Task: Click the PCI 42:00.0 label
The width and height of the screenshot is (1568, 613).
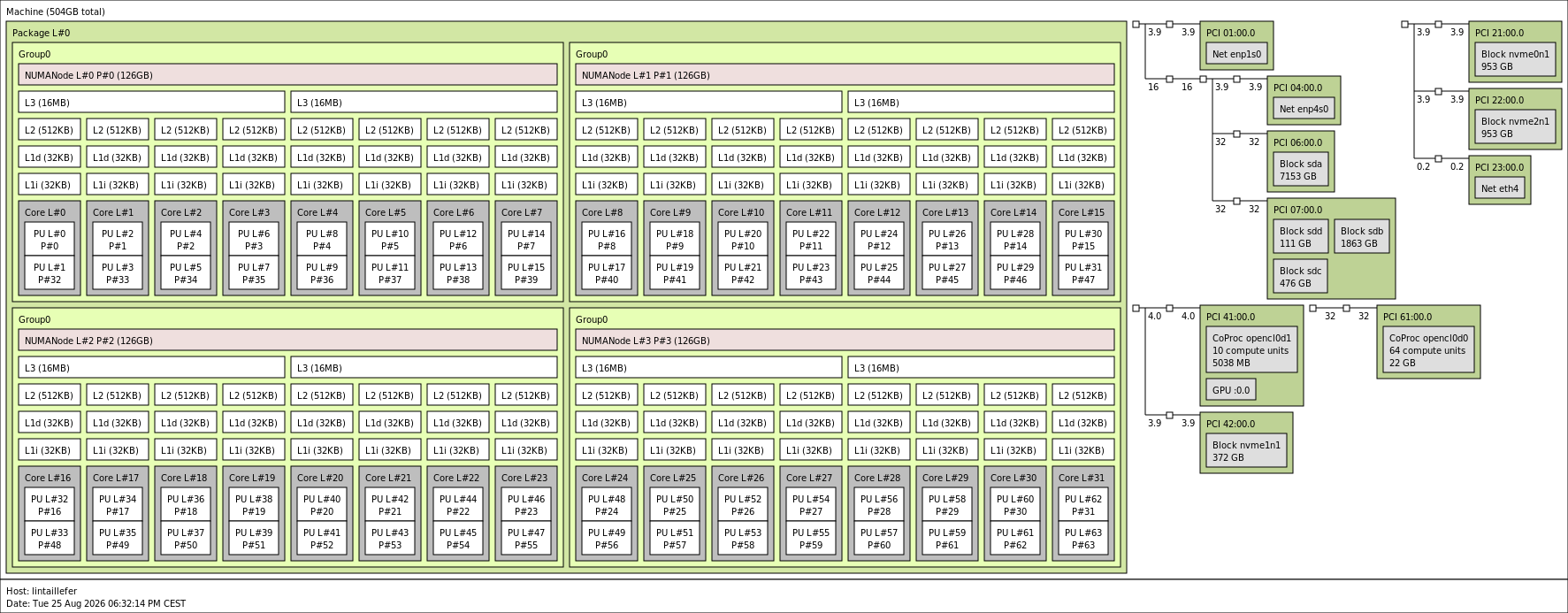Action: (x=1230, y=424)
